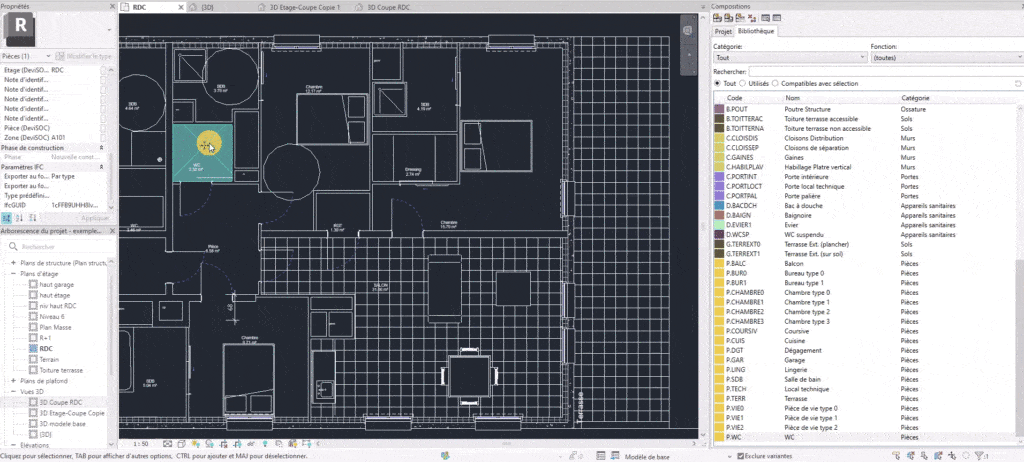This screenshot has width=1024, height=462.
Task: Open the Toiture terrasse floor plan view
Action: 61,370
